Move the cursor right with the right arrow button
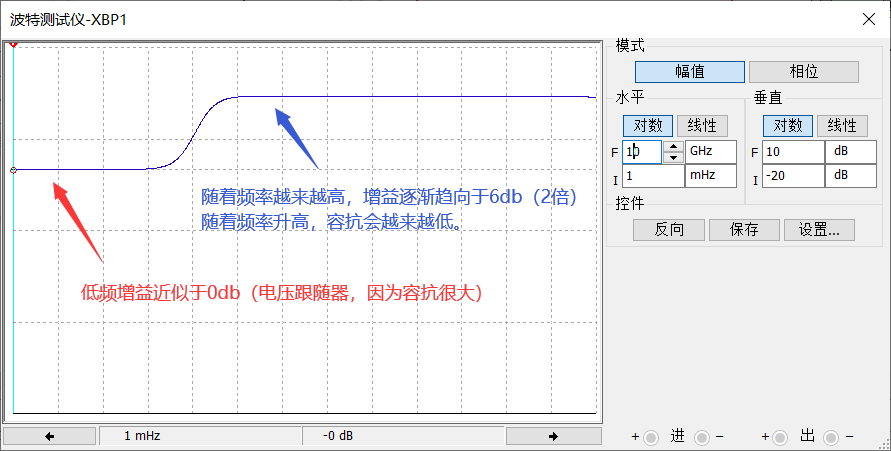 click(553, 436)
